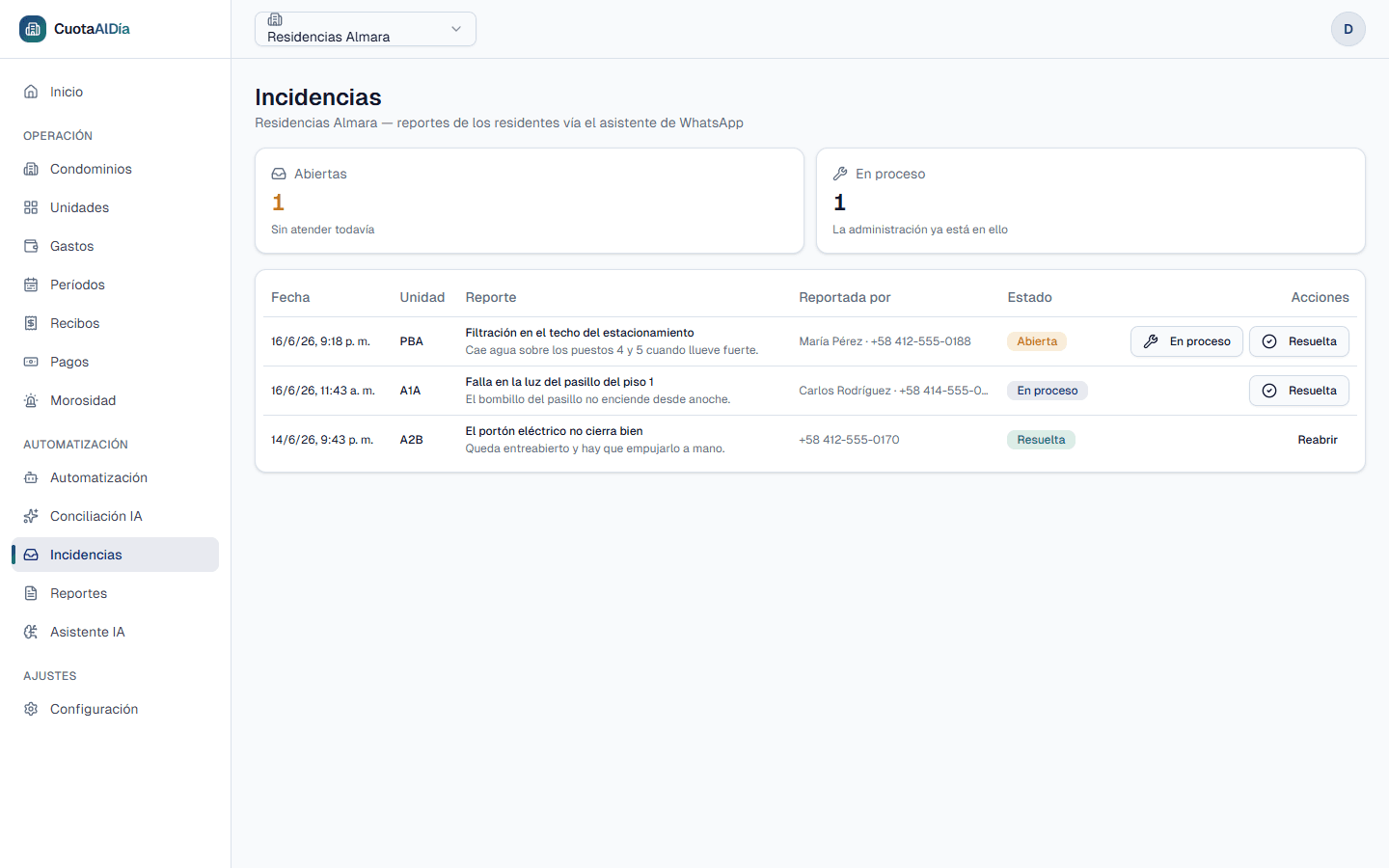Click the En proceso status badge in A1A row

(1048, 391)
